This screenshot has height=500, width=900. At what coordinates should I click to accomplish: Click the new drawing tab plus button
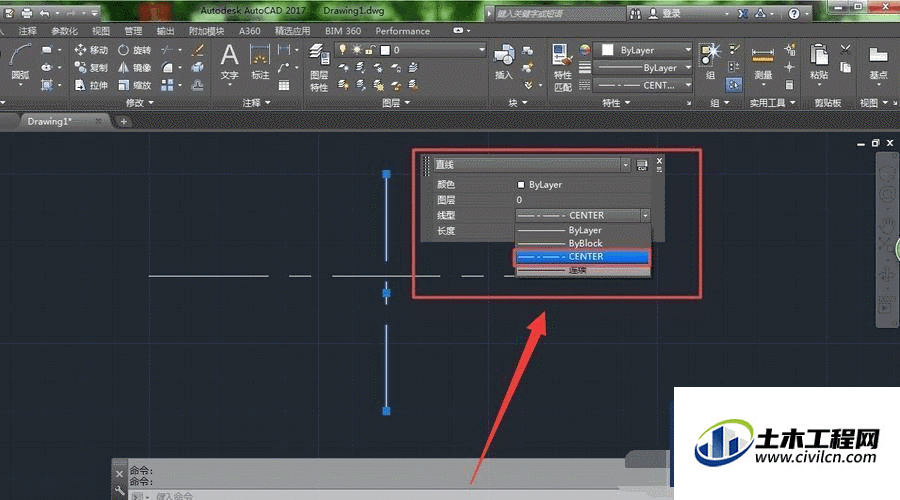(123, 121)
